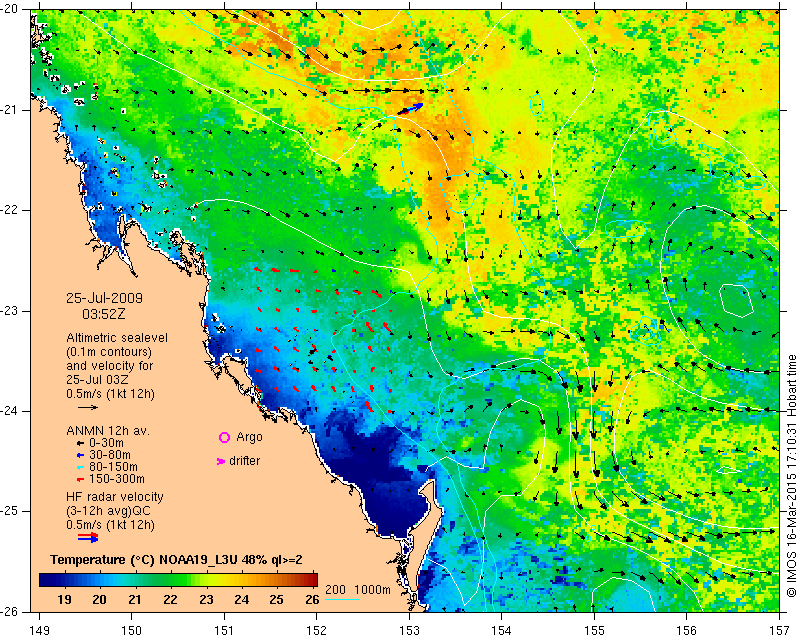
Task: Click the '155' longitude axis label
Action: click(x=594, y=631)
